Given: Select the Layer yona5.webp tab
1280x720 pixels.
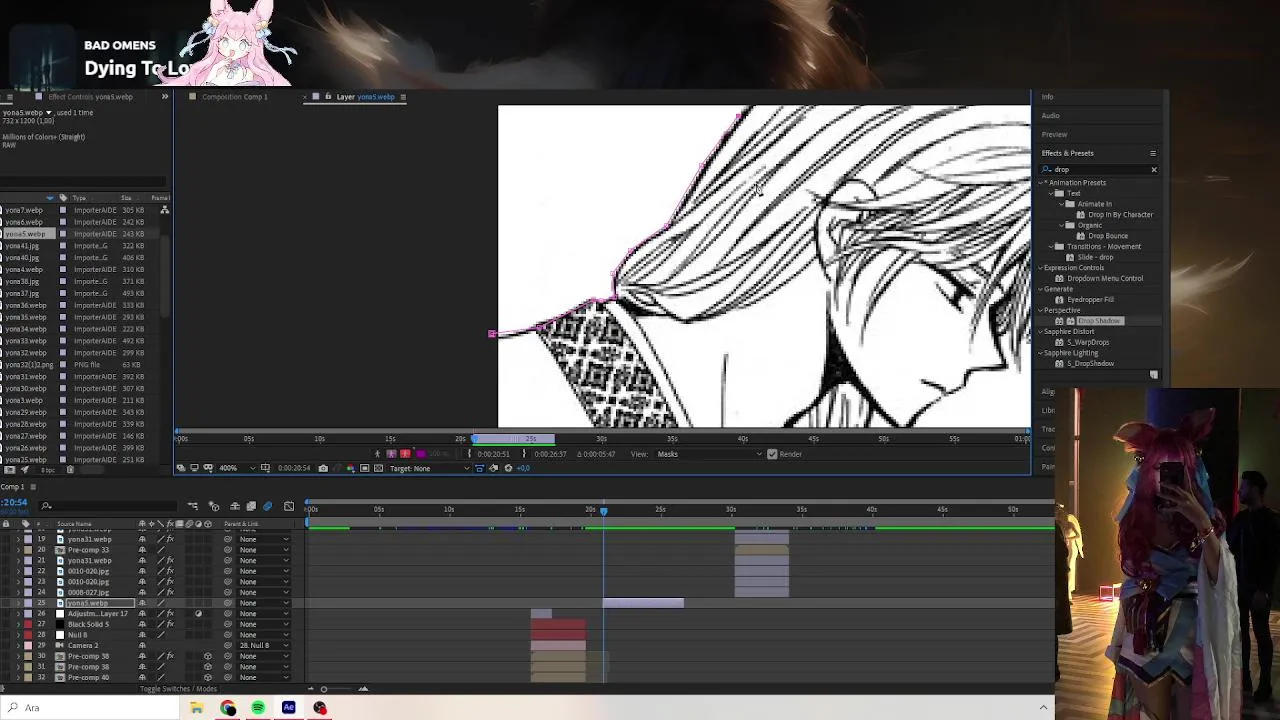Looking at the screenshot, I should [365, 97].
